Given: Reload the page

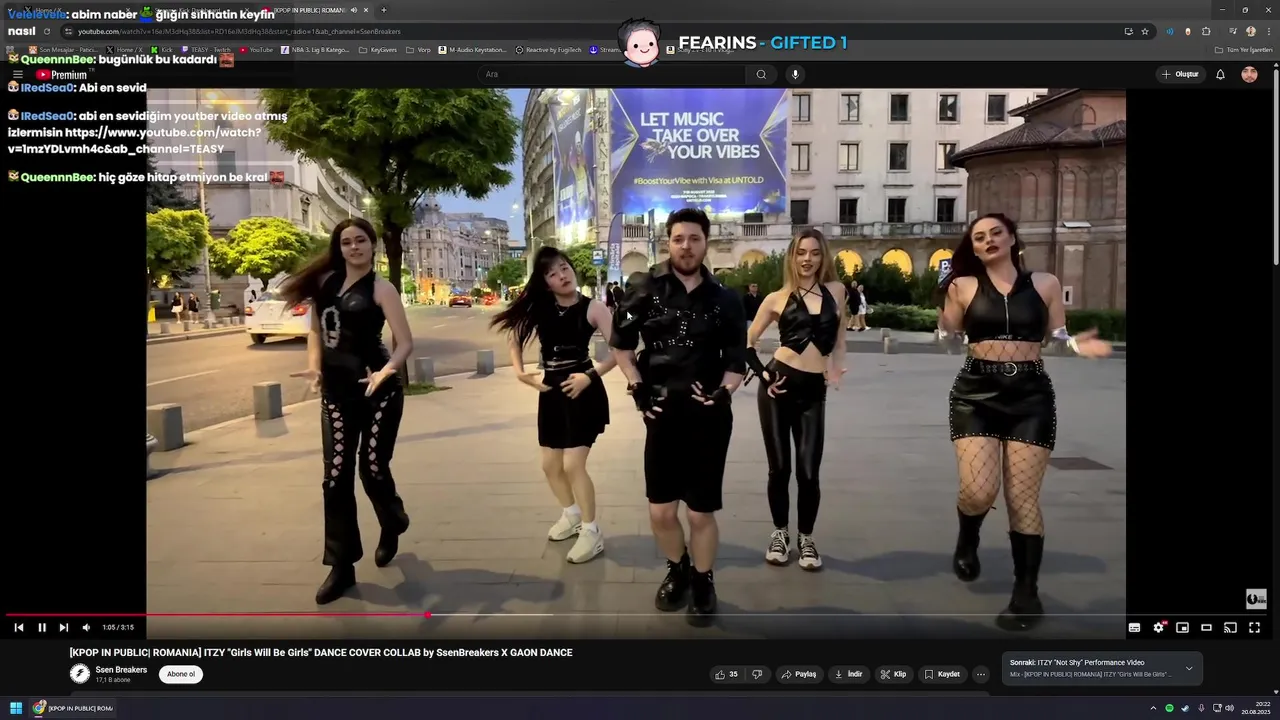Looking at the screenshot, I should click(x=46, y=31).
